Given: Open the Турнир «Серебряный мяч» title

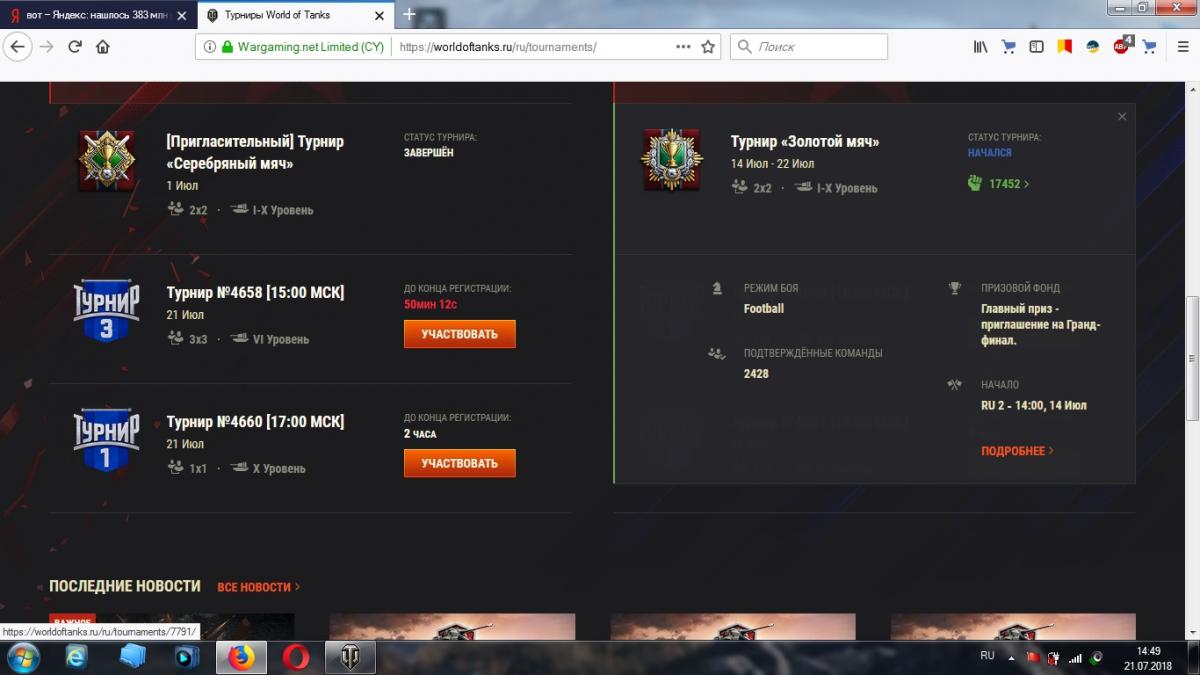Looking at the screenshot, I should pyautogui.click(x=255, y=152).
